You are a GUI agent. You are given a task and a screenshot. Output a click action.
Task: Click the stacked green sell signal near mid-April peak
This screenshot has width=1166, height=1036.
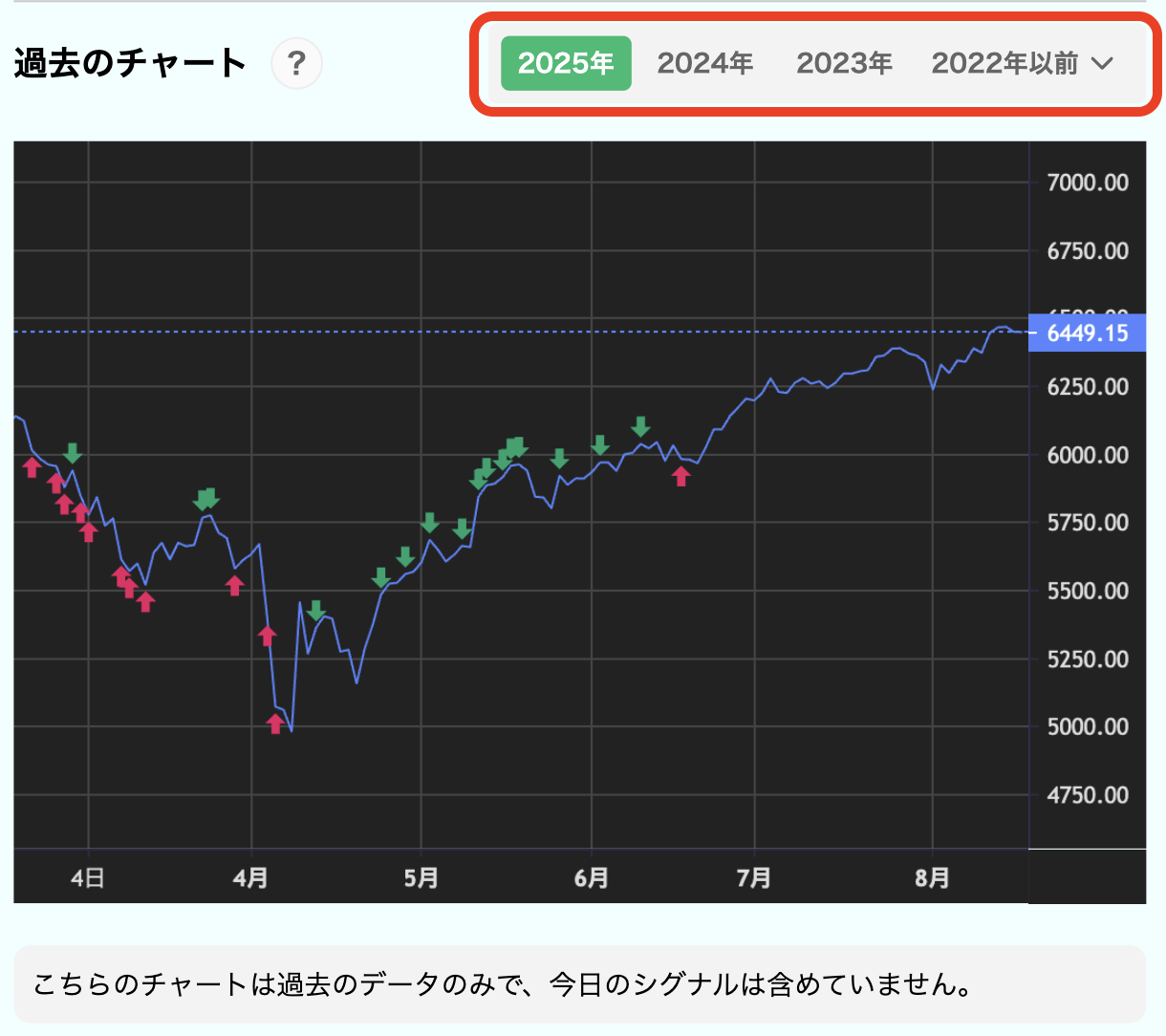[x=206, y=499]
